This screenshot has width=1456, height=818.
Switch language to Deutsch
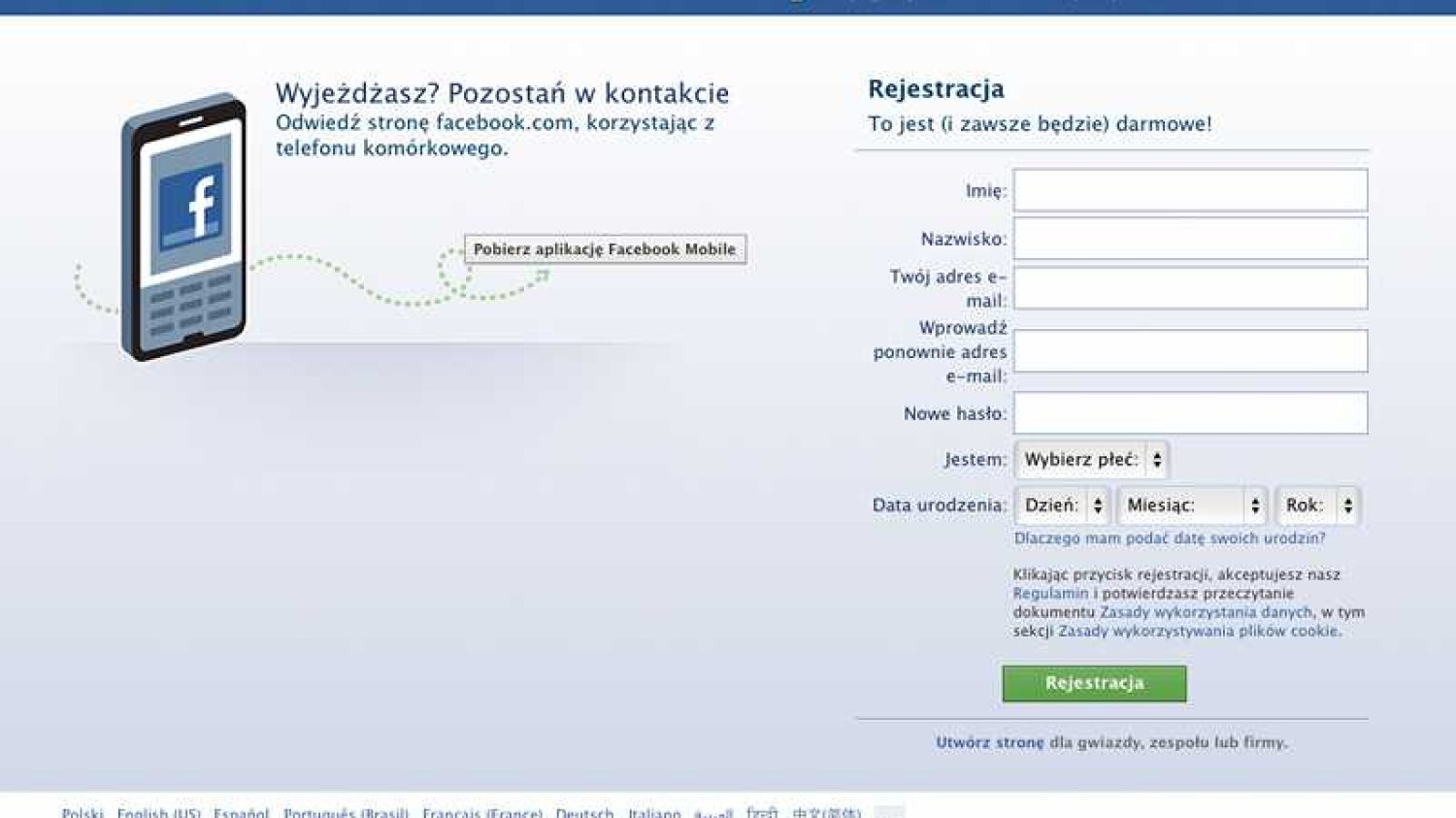(x=584, y=812)
